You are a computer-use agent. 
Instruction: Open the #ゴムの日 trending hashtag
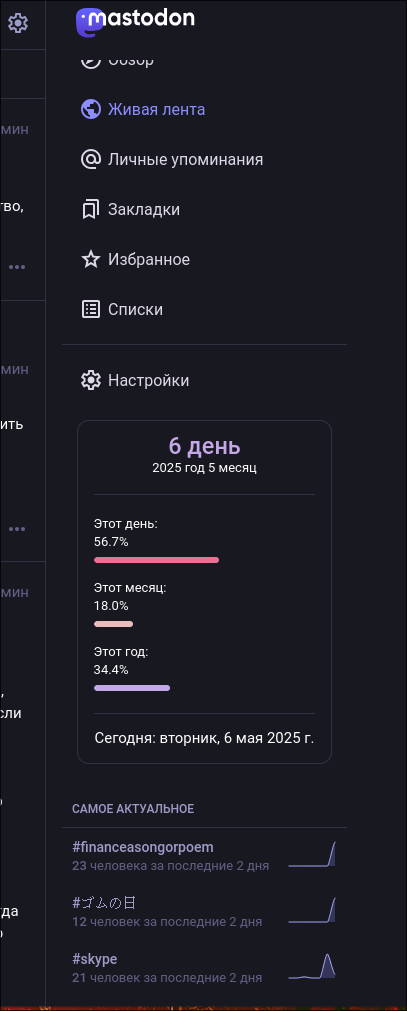tap(104, 903)
